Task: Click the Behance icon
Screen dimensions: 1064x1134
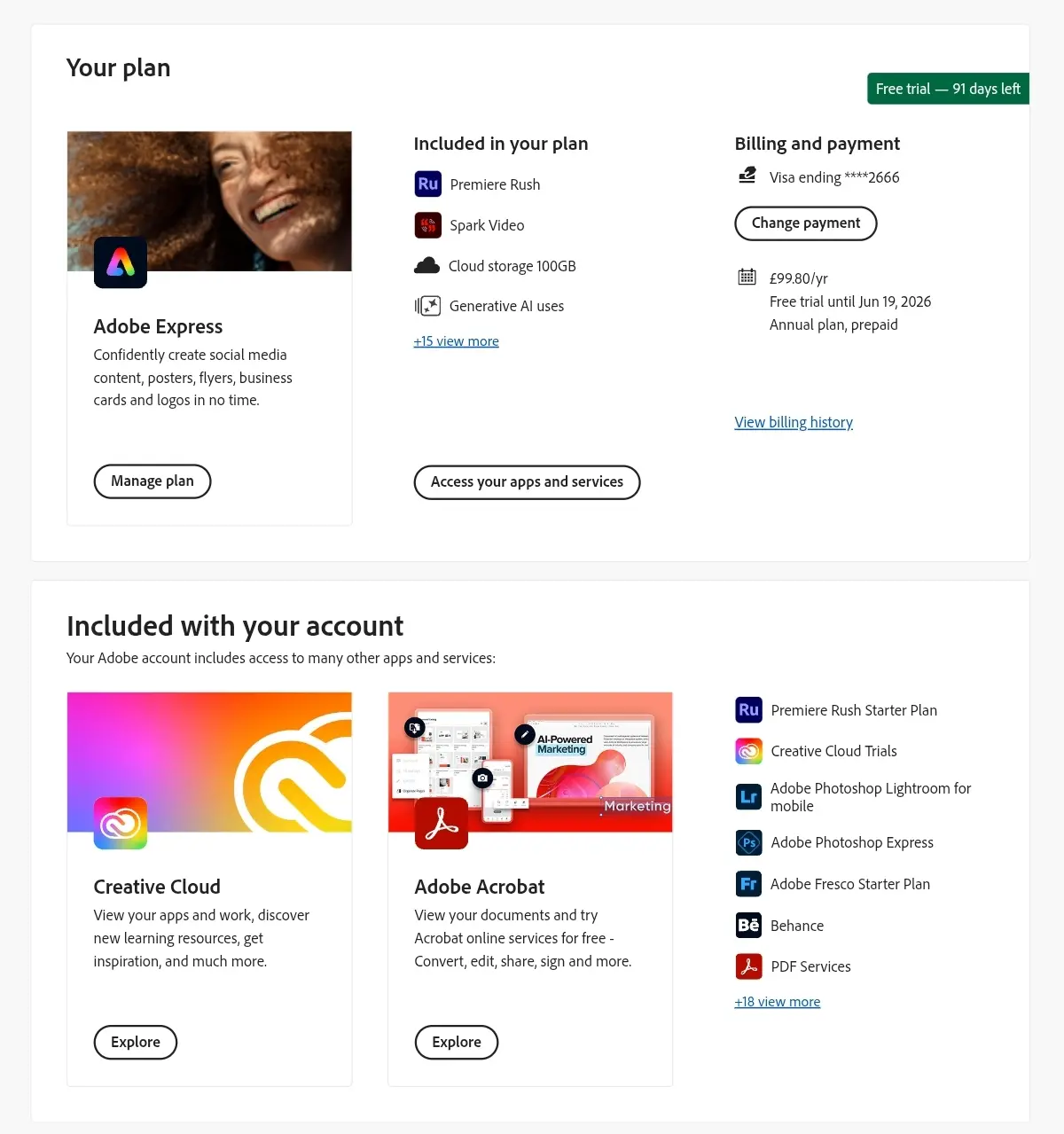Action: (x=749, y=926)
